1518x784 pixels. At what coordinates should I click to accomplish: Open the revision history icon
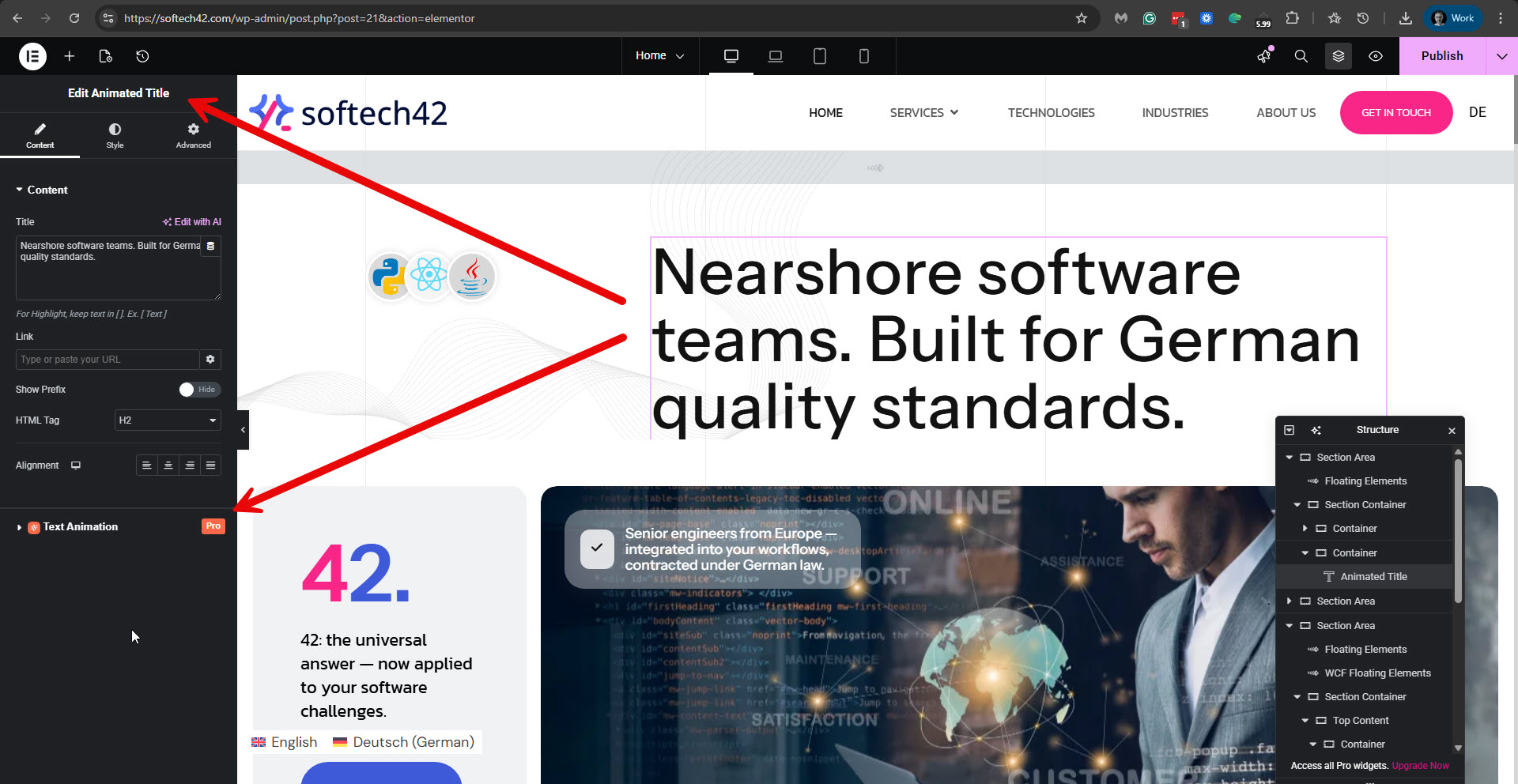click(142, 56)
